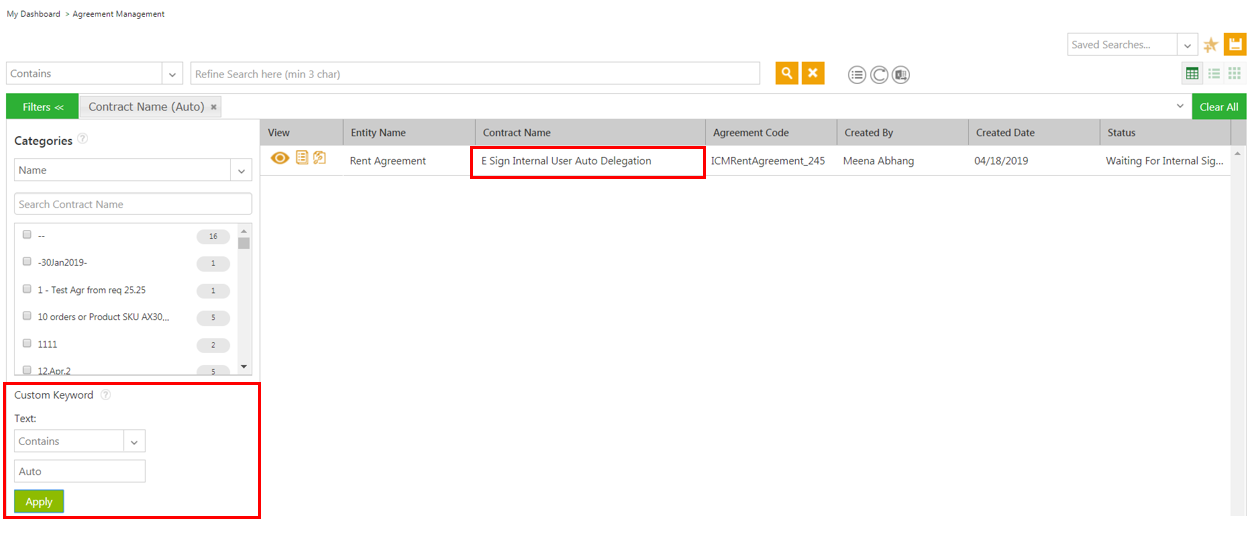Collapse the green Filters tab
This screenshot has height=558, width=1254.
click(42, 107)
